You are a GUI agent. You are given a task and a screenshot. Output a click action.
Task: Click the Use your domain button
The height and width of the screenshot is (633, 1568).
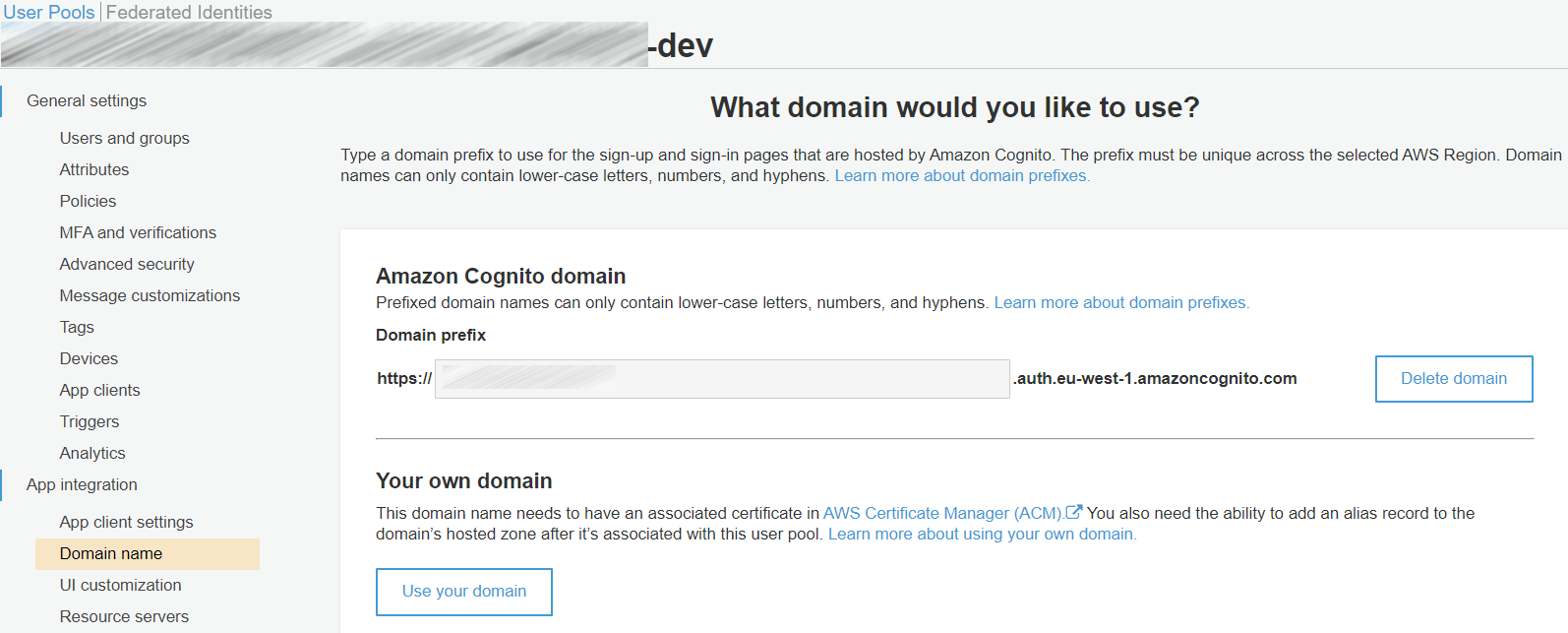pos(464,592)
